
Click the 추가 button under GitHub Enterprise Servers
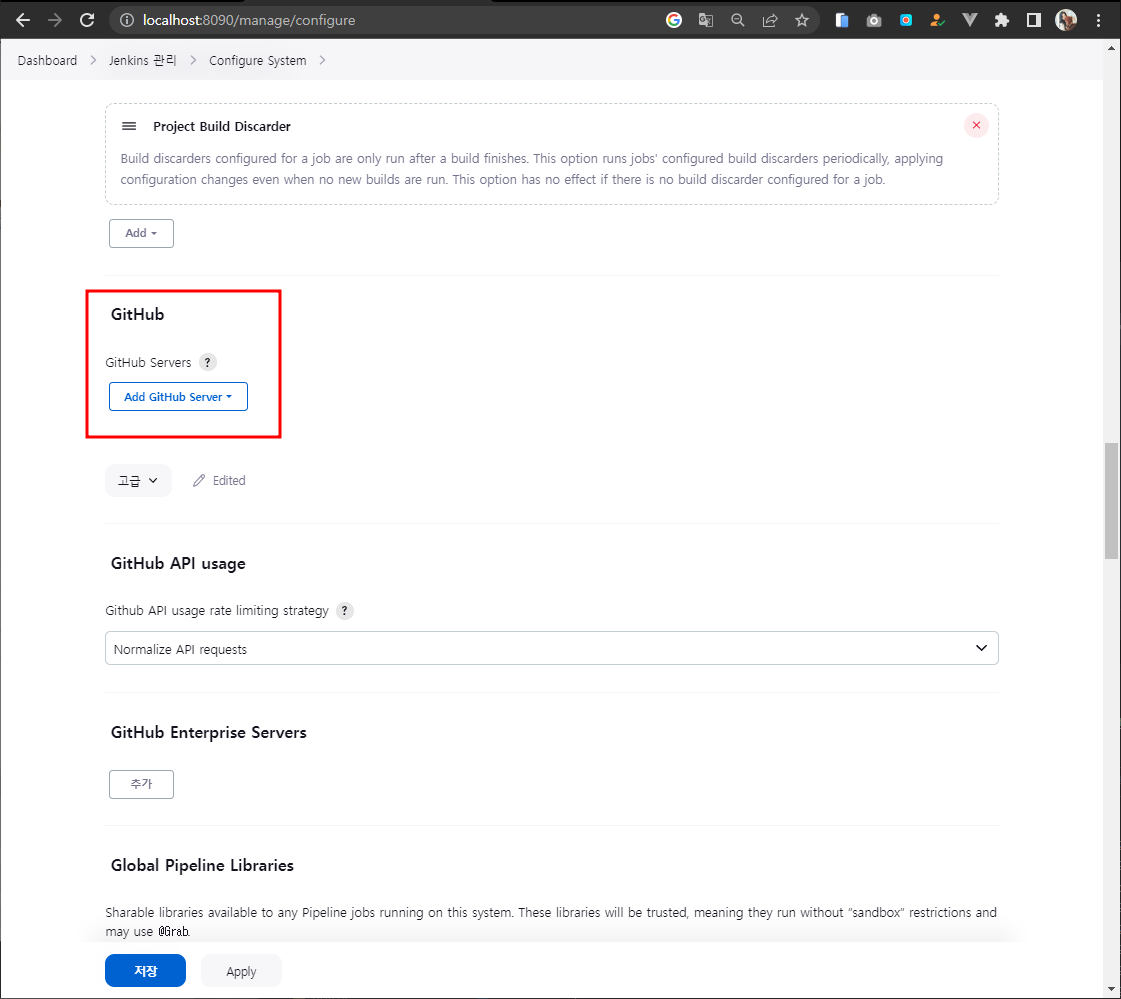point(141,784)
